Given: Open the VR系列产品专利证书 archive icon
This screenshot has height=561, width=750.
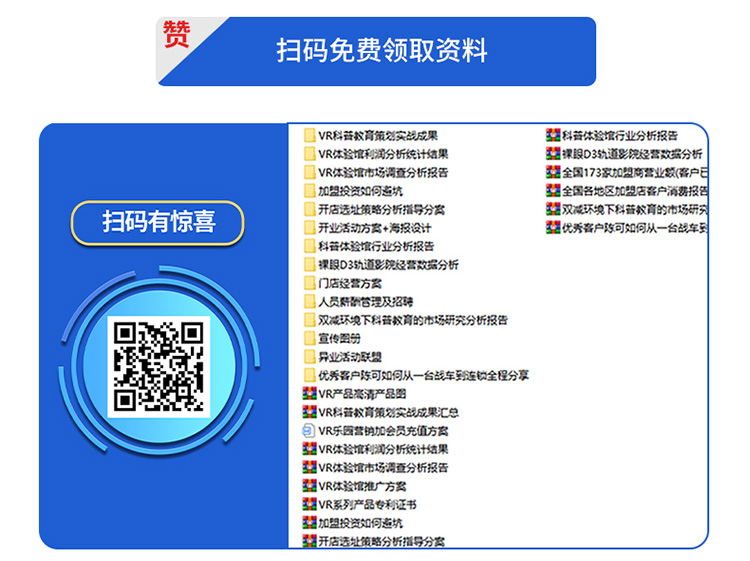Looking at the screenshot, I should (x=309, y=504).
